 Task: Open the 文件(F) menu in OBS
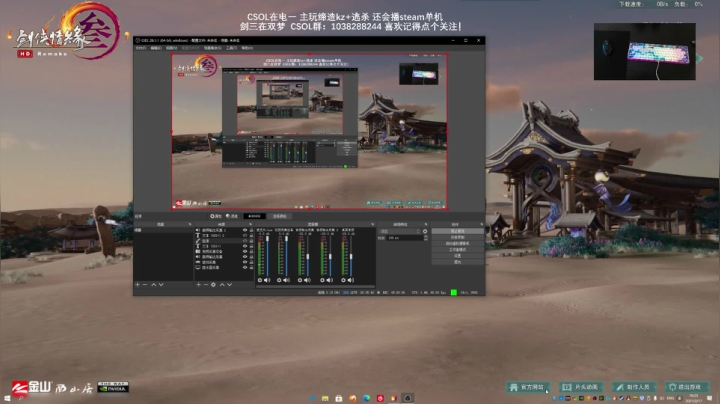141,48
